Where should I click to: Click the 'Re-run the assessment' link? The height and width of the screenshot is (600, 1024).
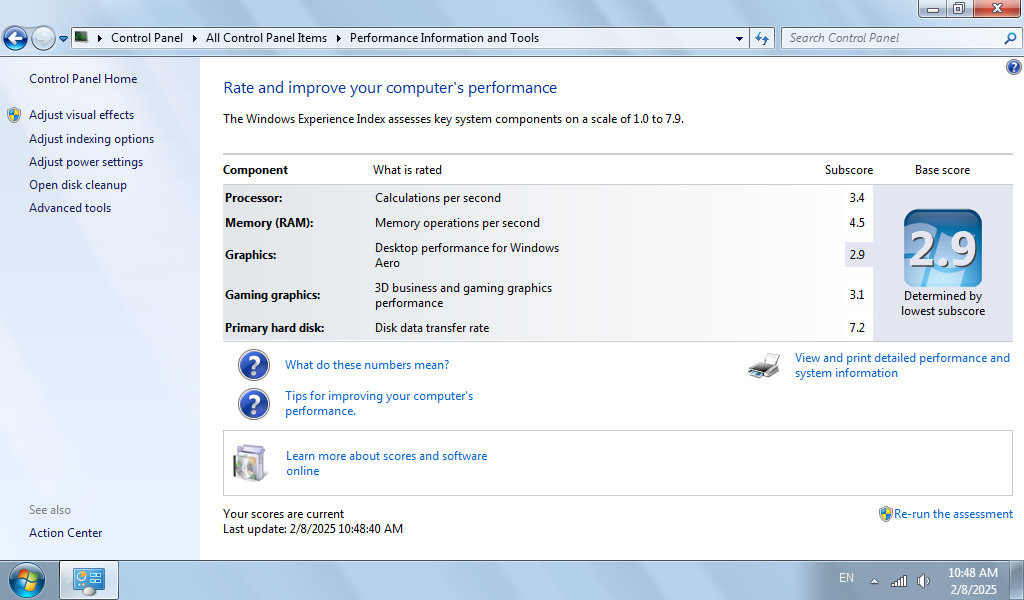(953, 514)
